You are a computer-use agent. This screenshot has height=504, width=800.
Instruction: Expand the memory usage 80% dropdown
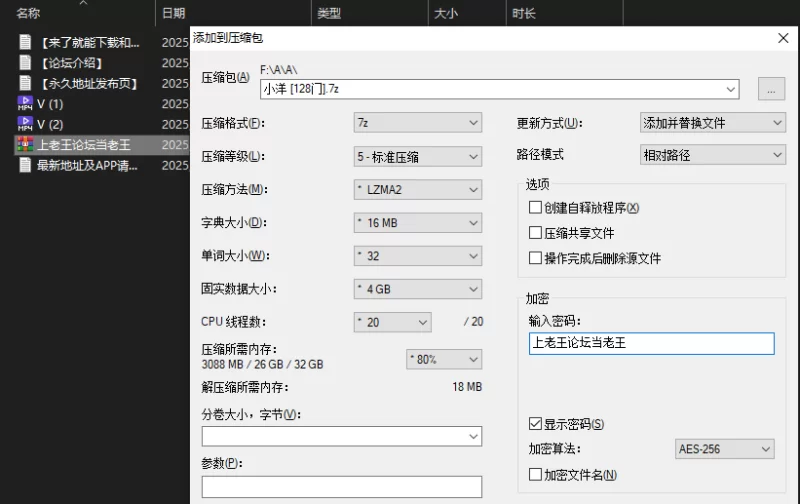point(444,359)
